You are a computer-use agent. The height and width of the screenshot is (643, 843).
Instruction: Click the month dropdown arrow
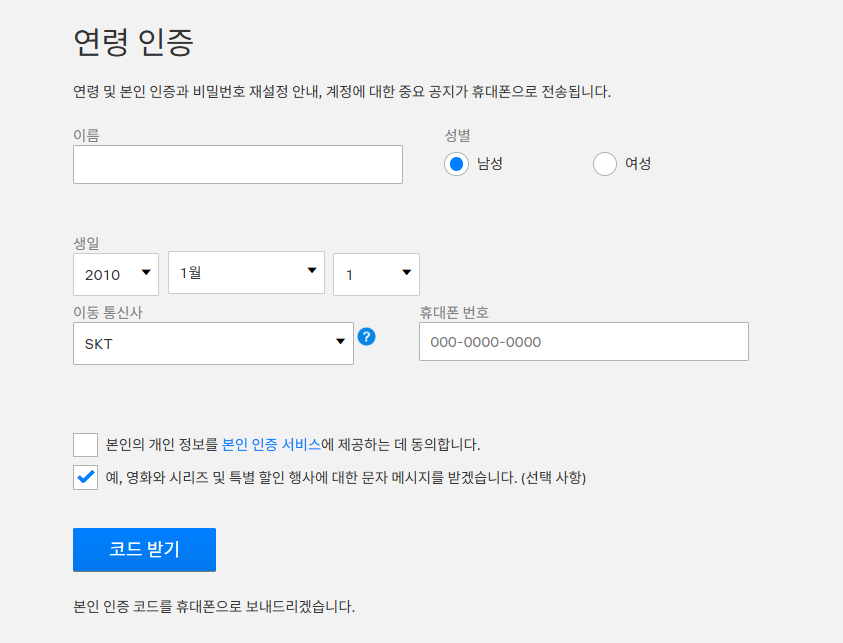pos(310,273)
